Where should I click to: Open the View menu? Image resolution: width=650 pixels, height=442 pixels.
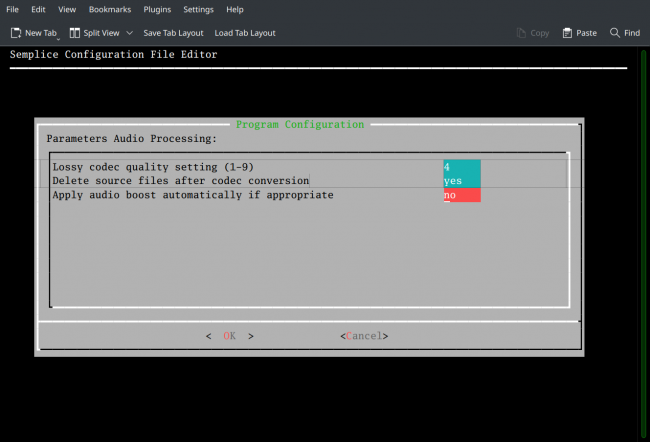pos(67,9)
